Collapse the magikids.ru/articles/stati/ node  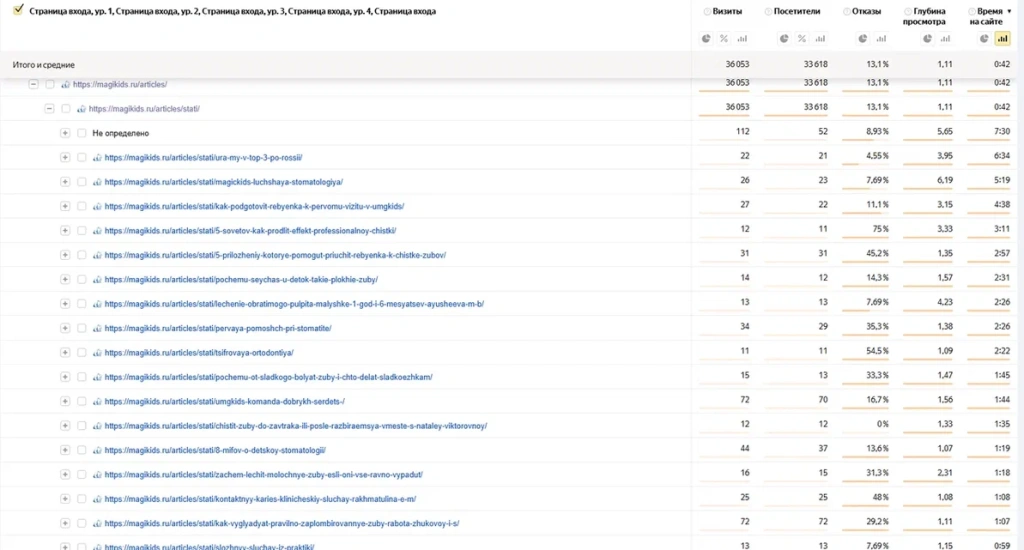click(49, 109)
